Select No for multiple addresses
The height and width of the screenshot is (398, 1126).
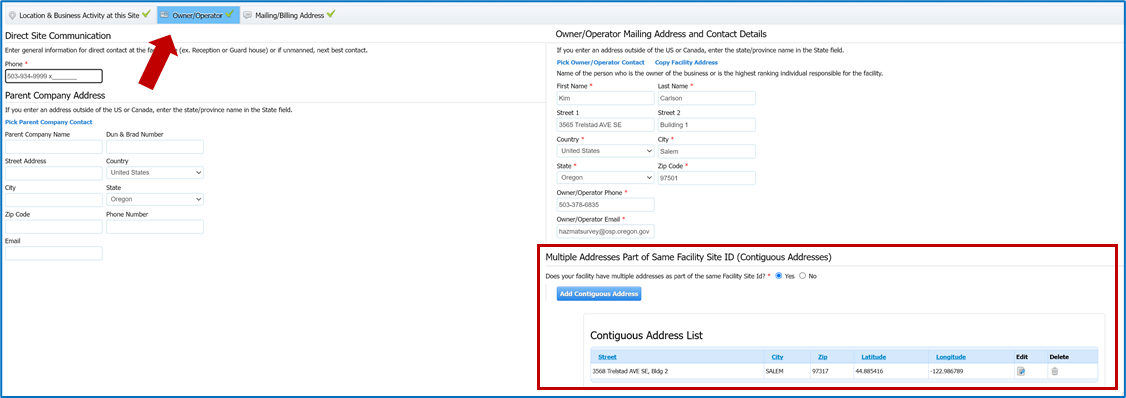click(803, 276)
